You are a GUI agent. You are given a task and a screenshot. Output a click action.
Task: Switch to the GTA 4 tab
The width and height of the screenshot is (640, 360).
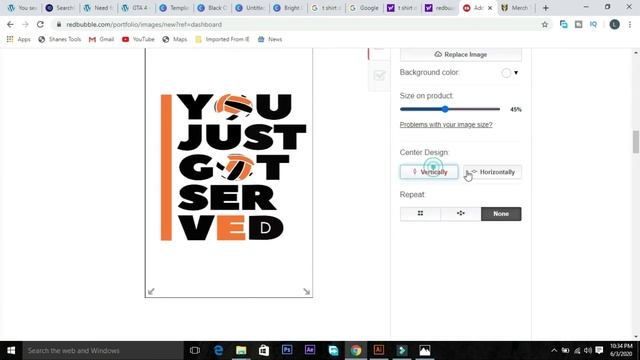tap(136, 8)
